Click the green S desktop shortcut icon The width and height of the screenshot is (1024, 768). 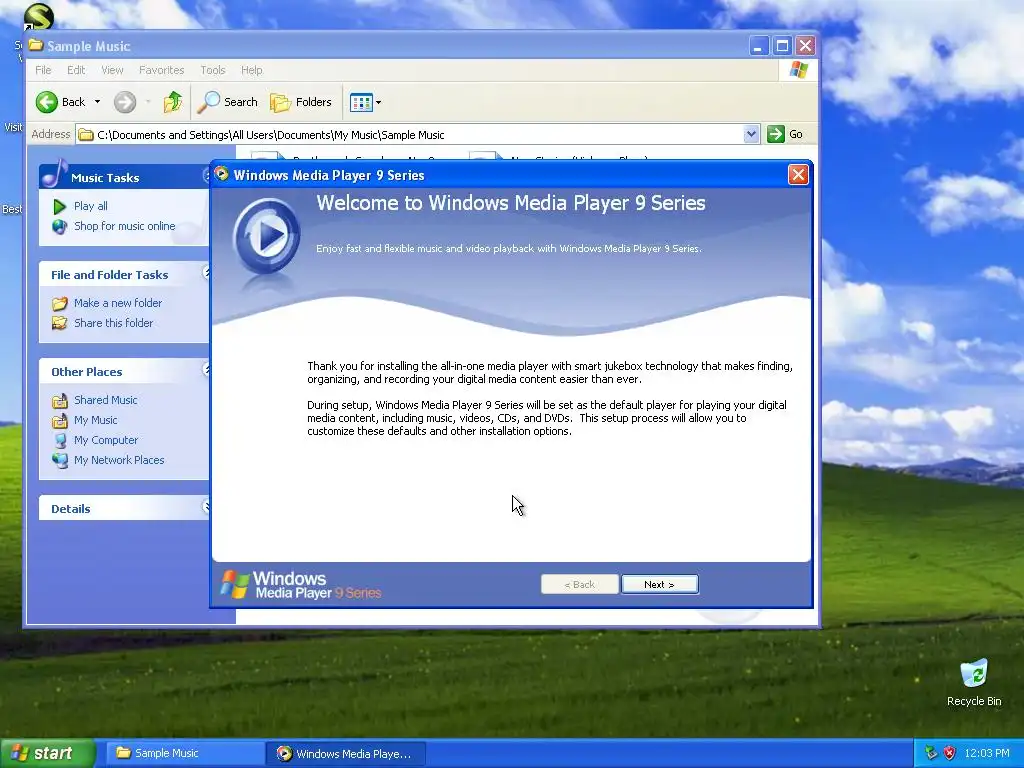[x=38, y=17]
